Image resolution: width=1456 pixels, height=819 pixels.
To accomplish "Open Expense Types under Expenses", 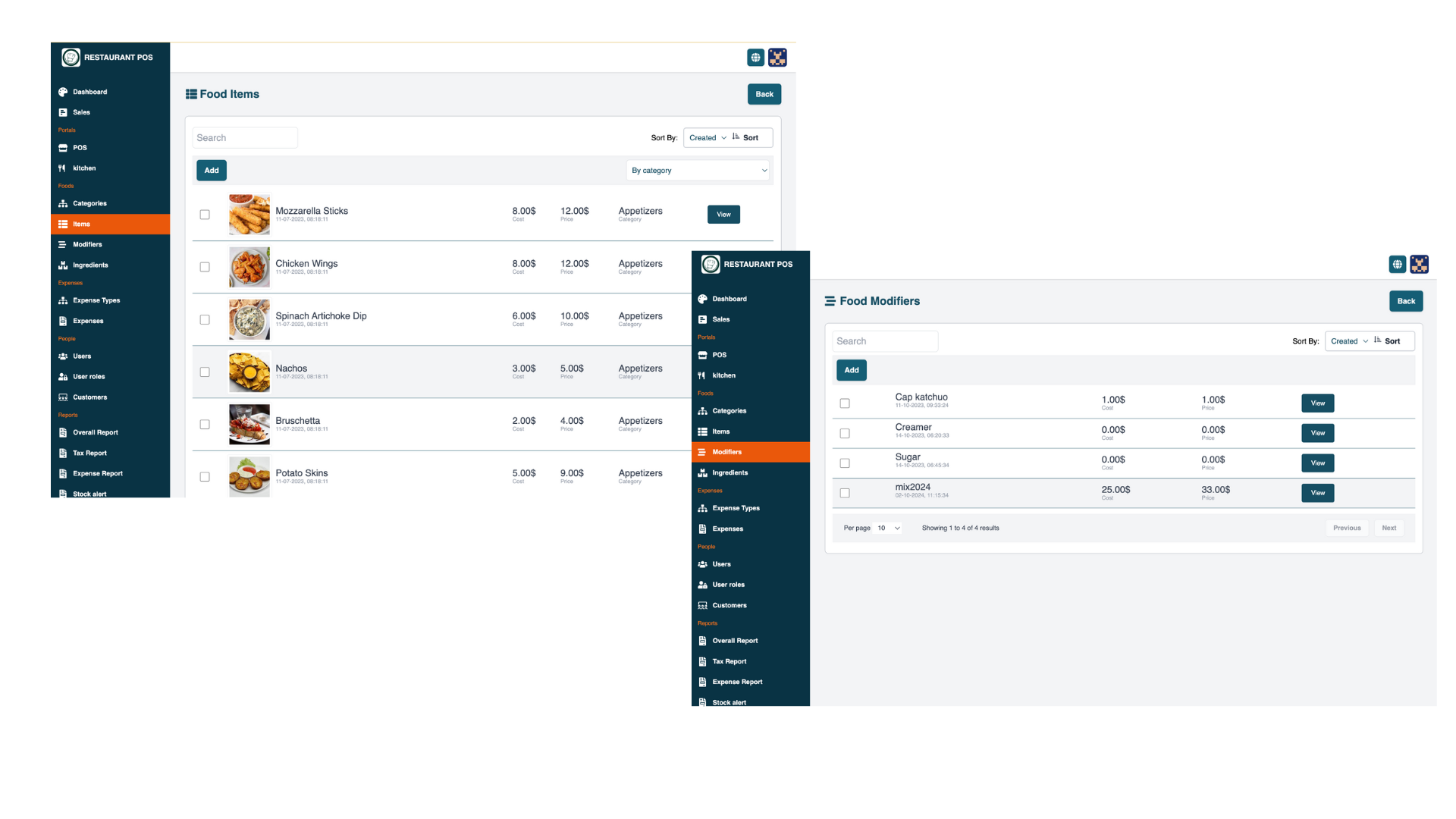I will click(x=96, y=300).
